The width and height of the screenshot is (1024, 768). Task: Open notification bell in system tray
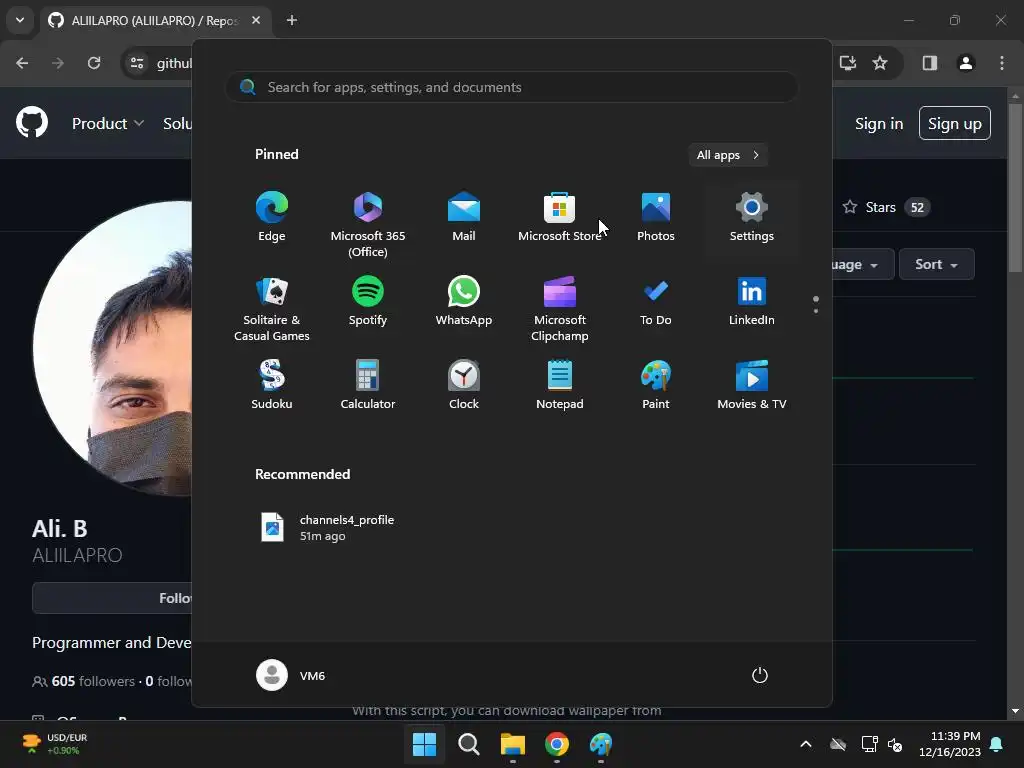click(x=997, y=744)
